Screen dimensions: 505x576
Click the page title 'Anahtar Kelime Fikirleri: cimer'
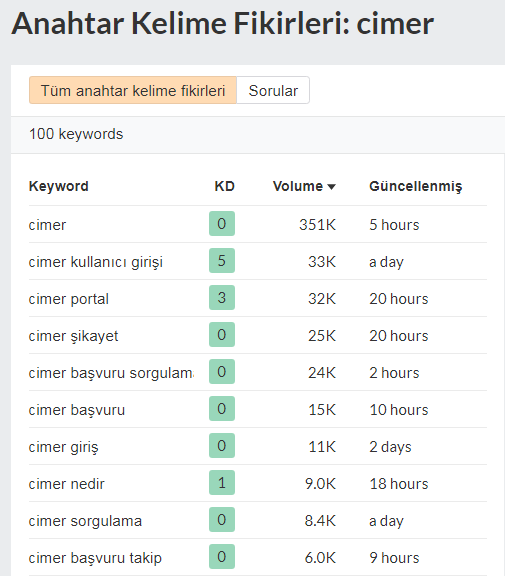[x=223, y=24]
